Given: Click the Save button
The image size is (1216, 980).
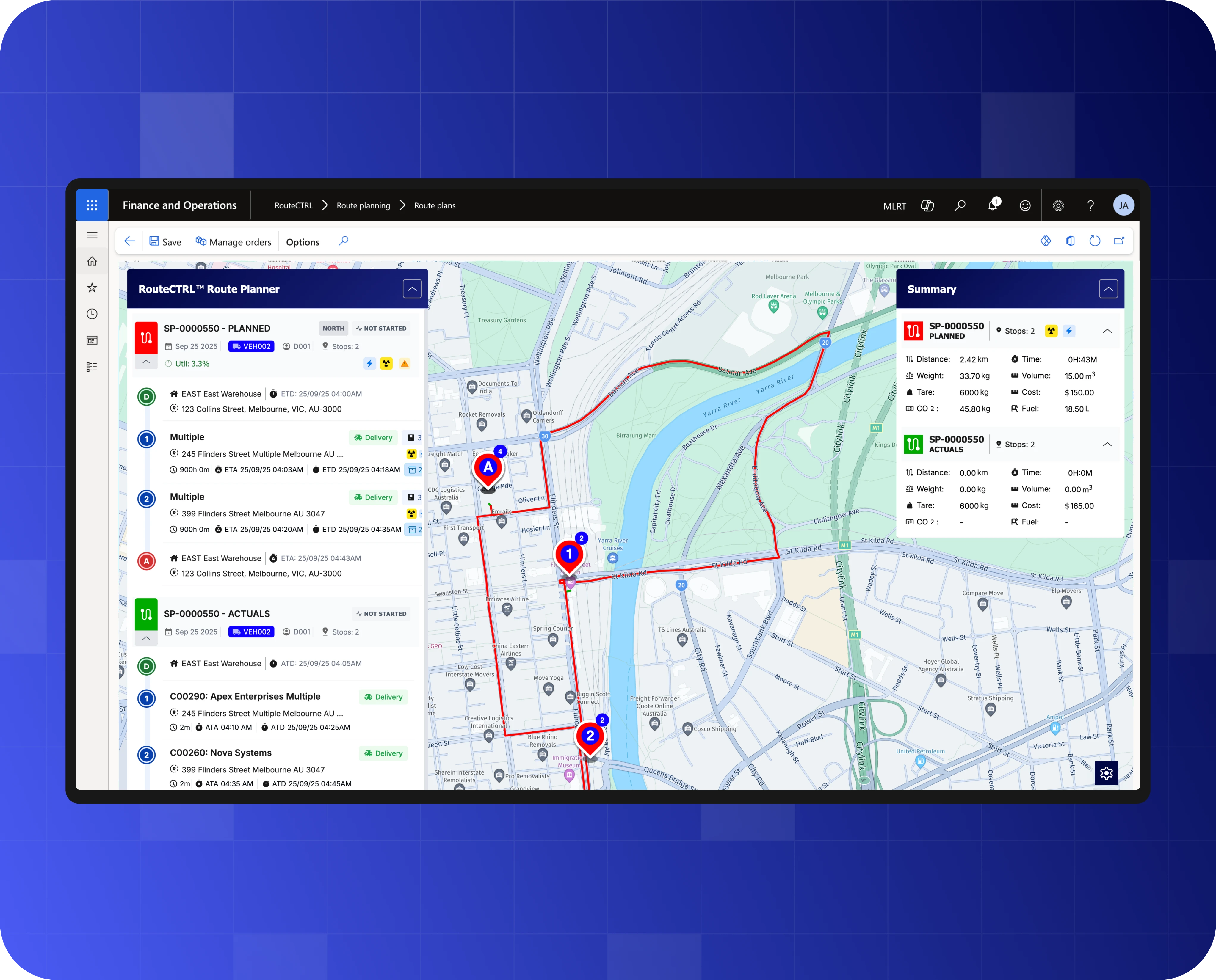Looking at the screenshot, I should click(165, 242).
